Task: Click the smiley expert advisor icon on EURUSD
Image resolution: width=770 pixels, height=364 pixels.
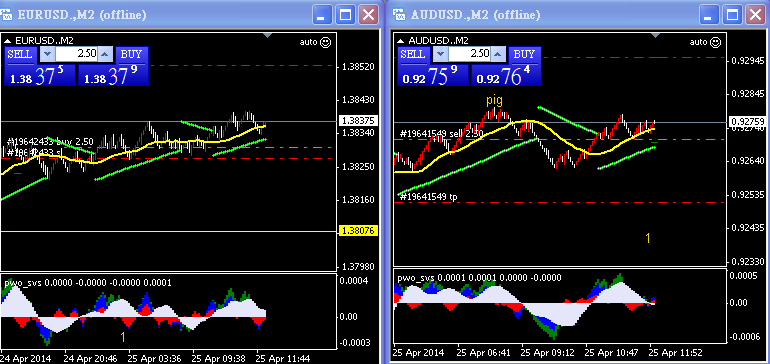Action: (325, 42)
